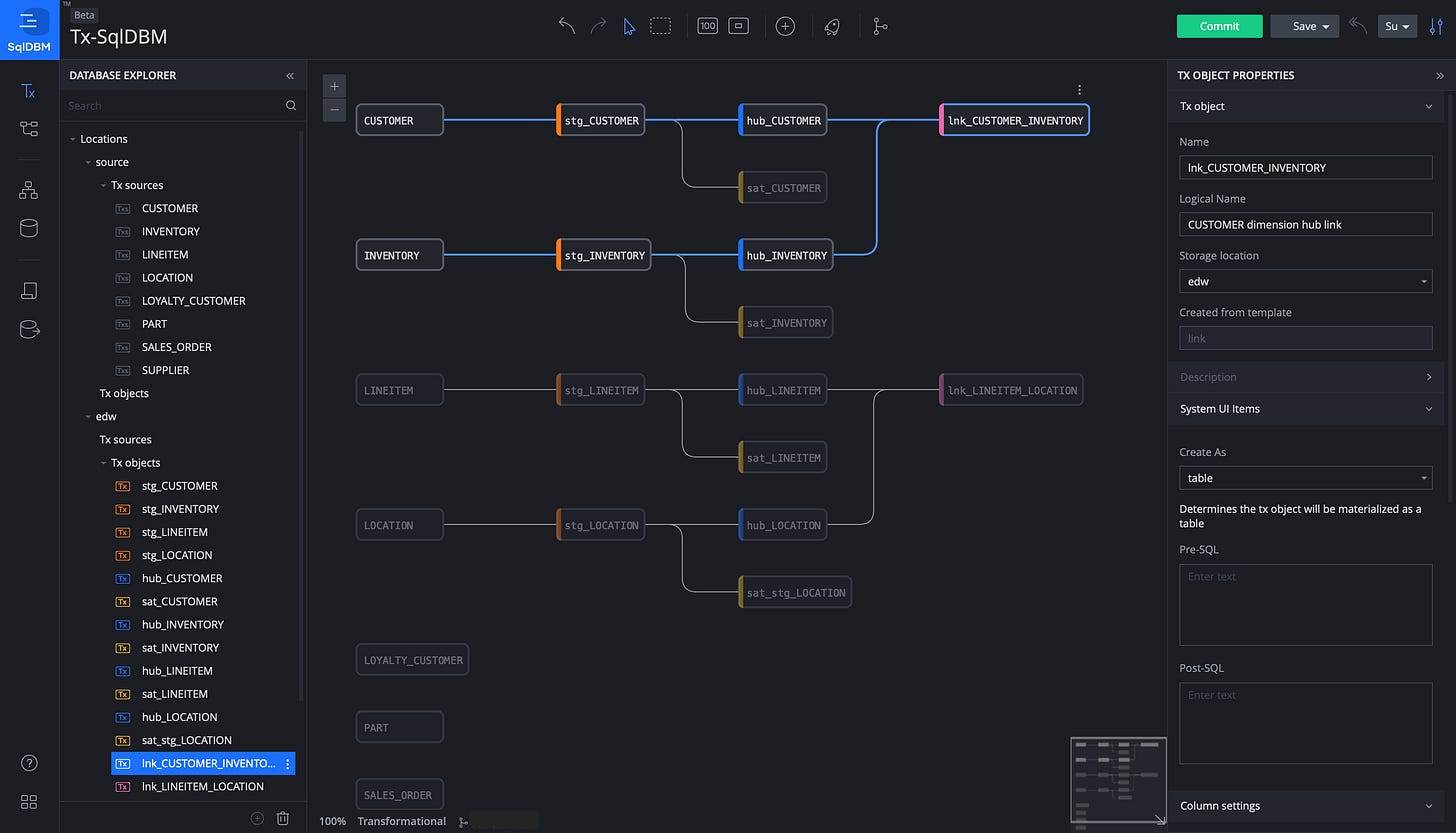
Task: Select LOYALTY_CUSTOMER in the explorer tree
Action: [x=194, y=301]
